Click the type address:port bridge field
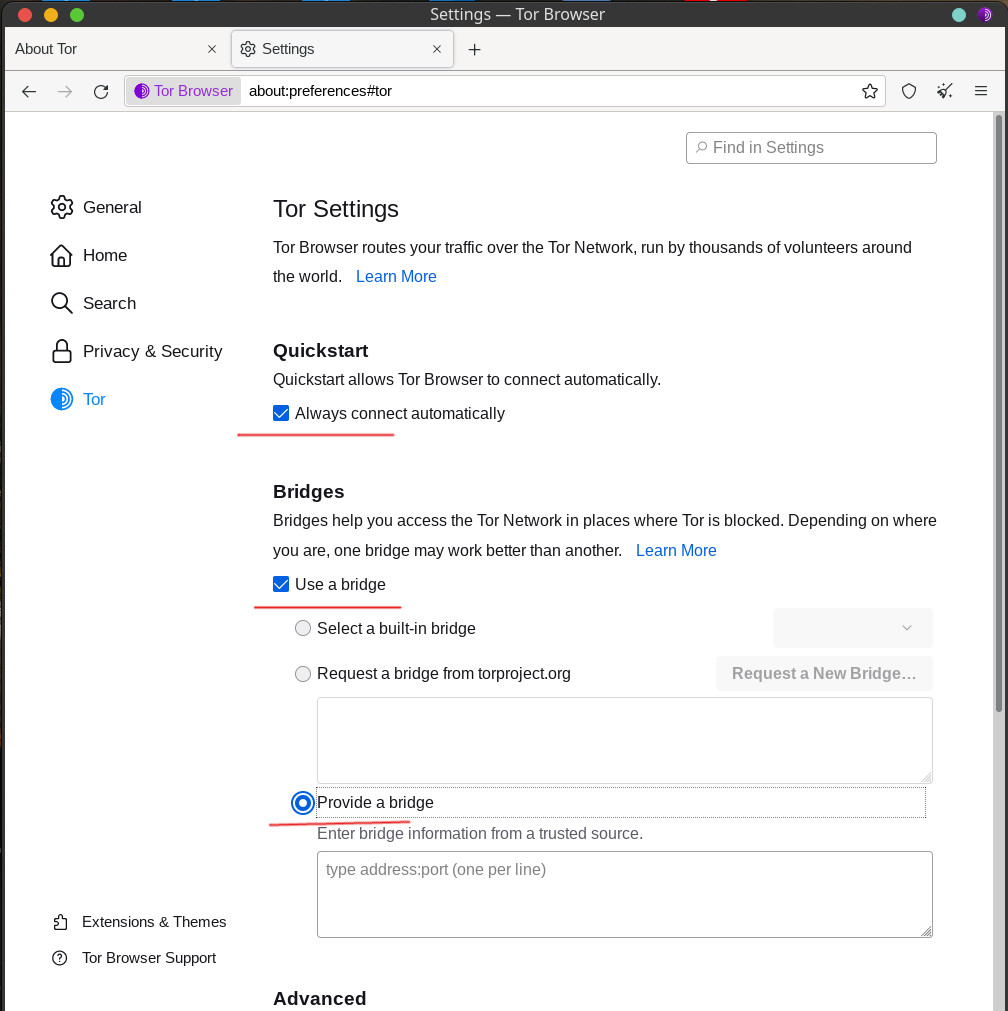This screenshot has height=1011, width=1008. tap(624, 894)
